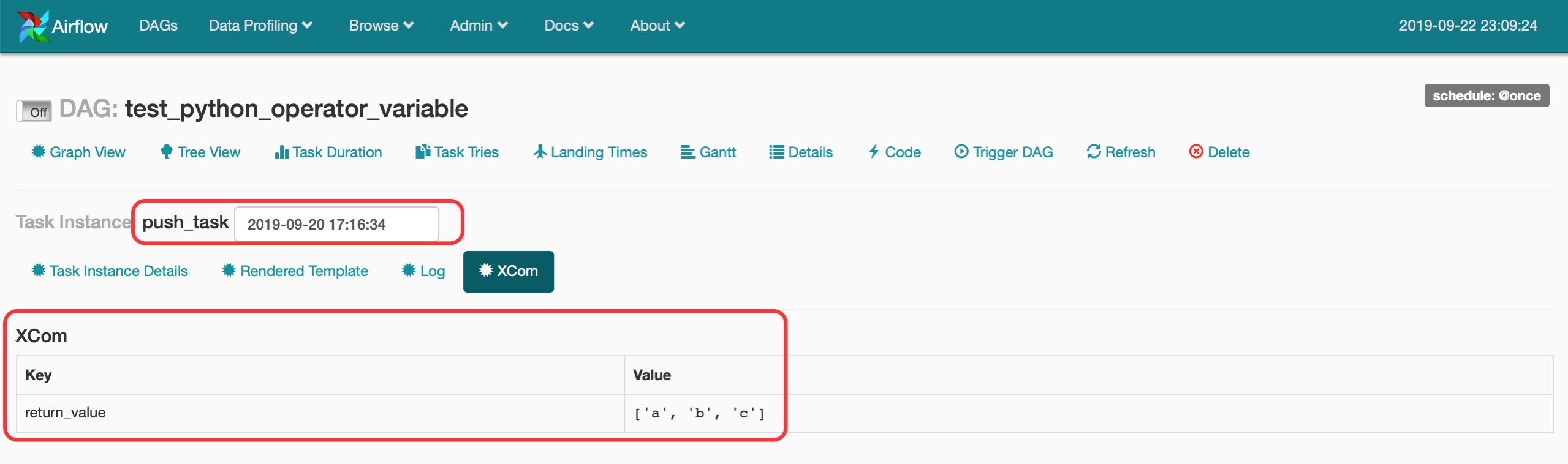Open Task Duration bar chart icon

281,152
